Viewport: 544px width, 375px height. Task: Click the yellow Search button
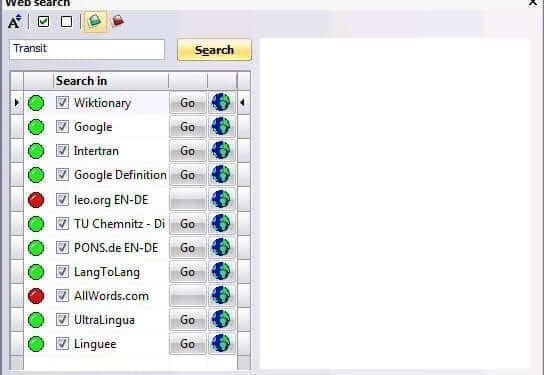(214, 50)
